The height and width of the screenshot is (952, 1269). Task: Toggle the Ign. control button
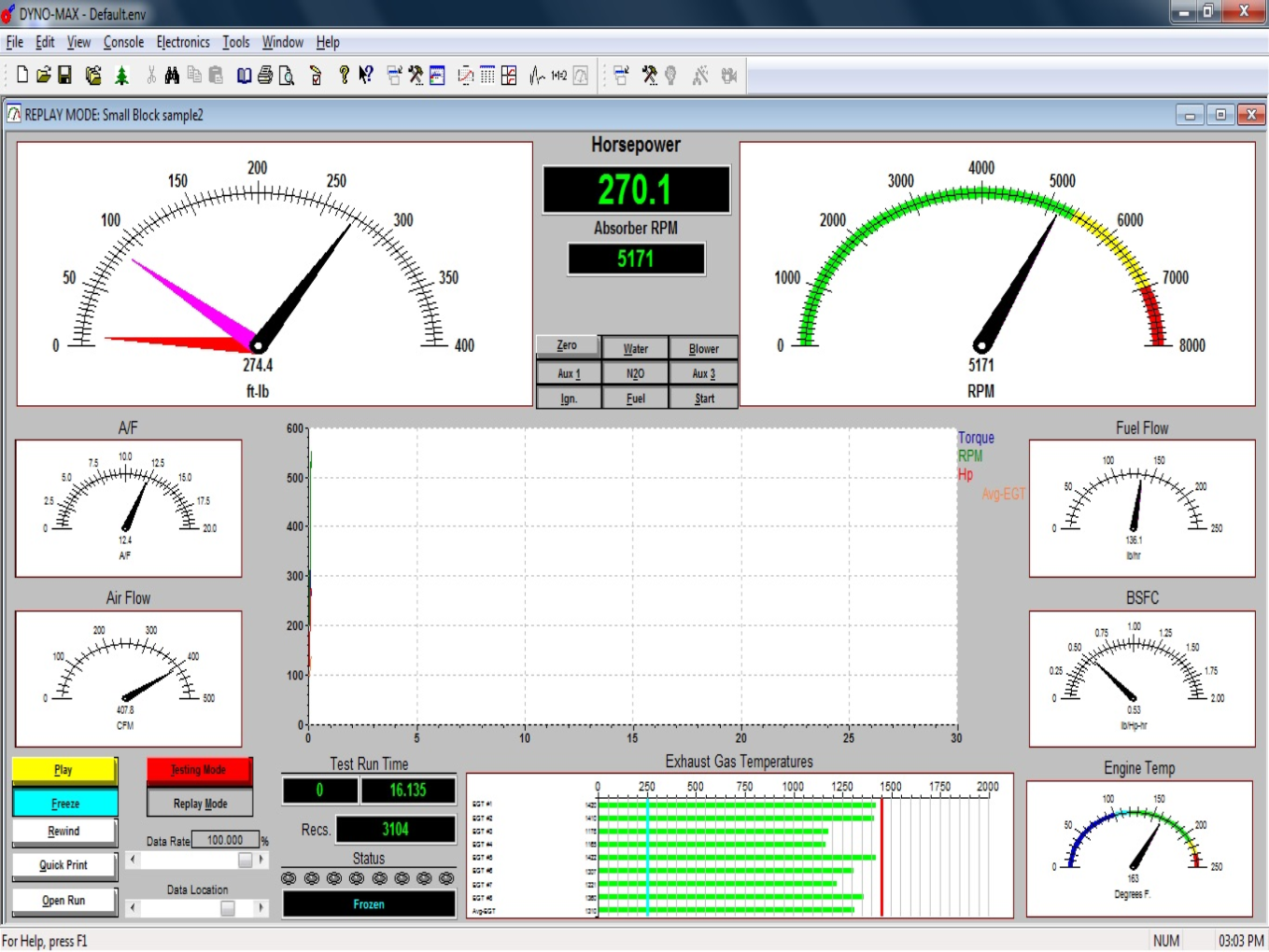coord(569,399)
